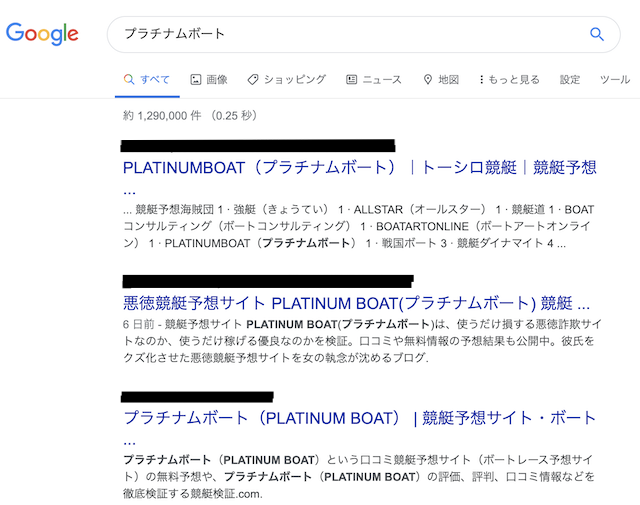Click the colored magnifier icon beside すべて
This screenshot has width=640, height=505.
click(x=129, y=79)
